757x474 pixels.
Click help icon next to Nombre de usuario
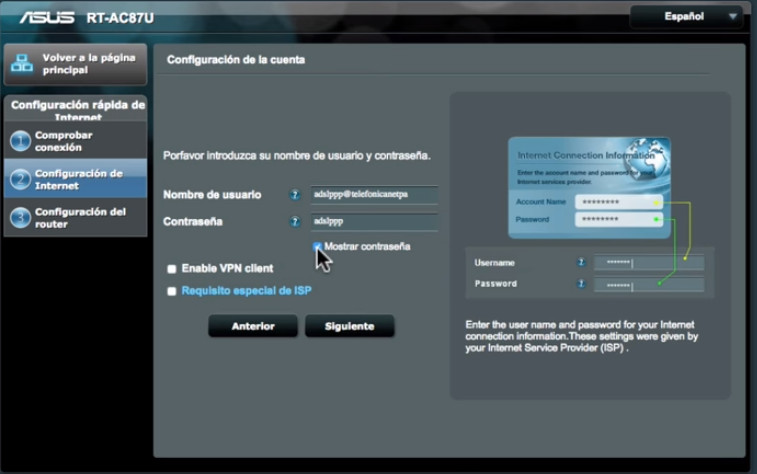point(295,195)
